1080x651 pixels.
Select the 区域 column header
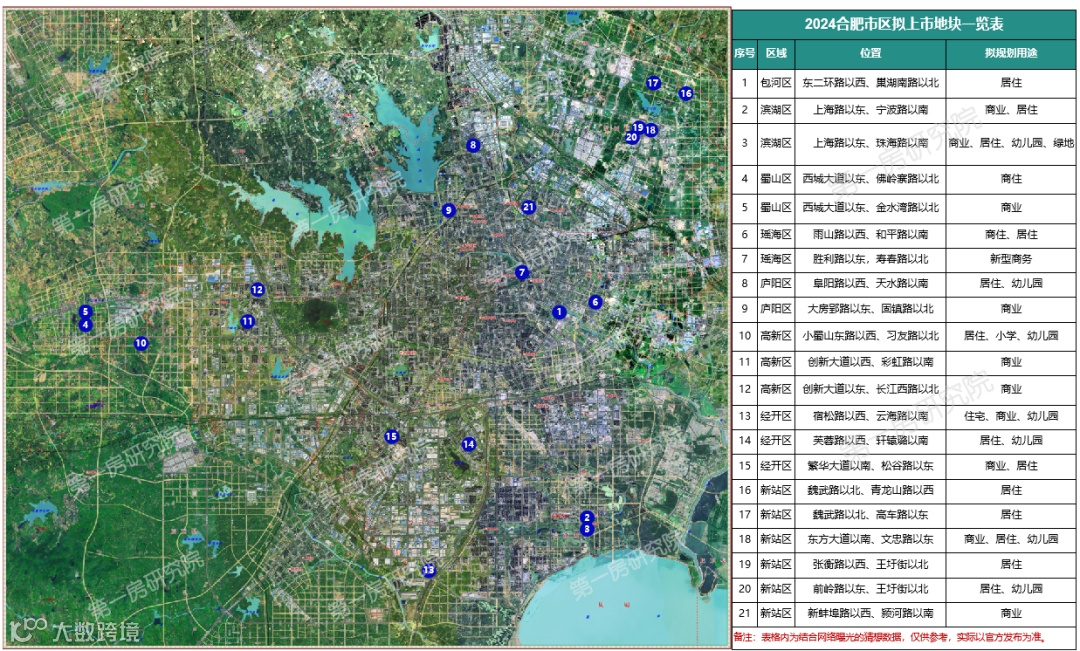click(776, 53)
